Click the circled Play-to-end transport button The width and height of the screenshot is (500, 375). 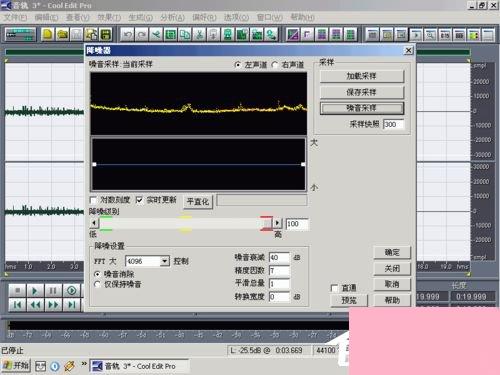[71, 291]
